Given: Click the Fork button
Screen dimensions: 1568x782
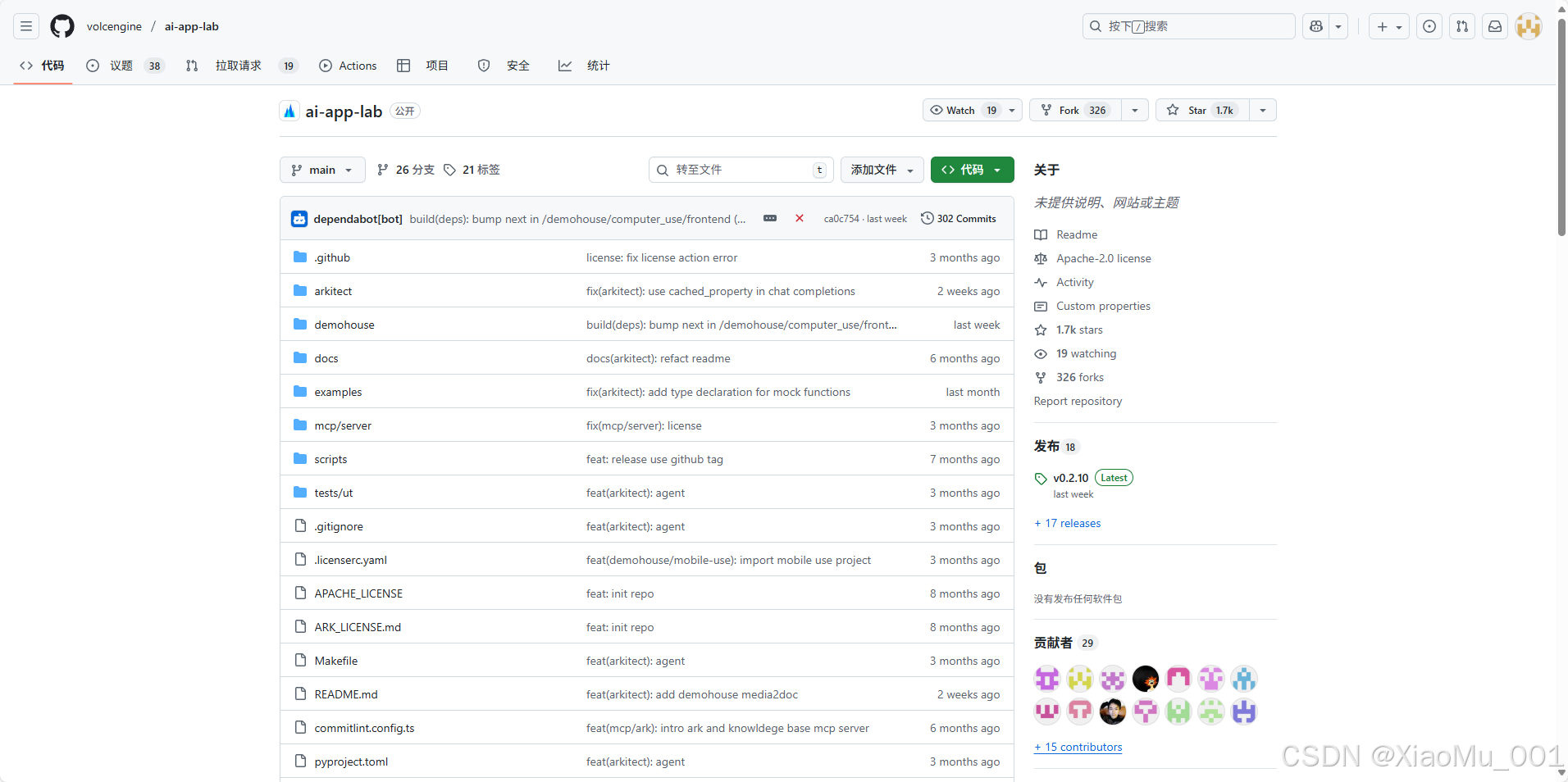Looking at the screenshot, I should point(1075,110).
